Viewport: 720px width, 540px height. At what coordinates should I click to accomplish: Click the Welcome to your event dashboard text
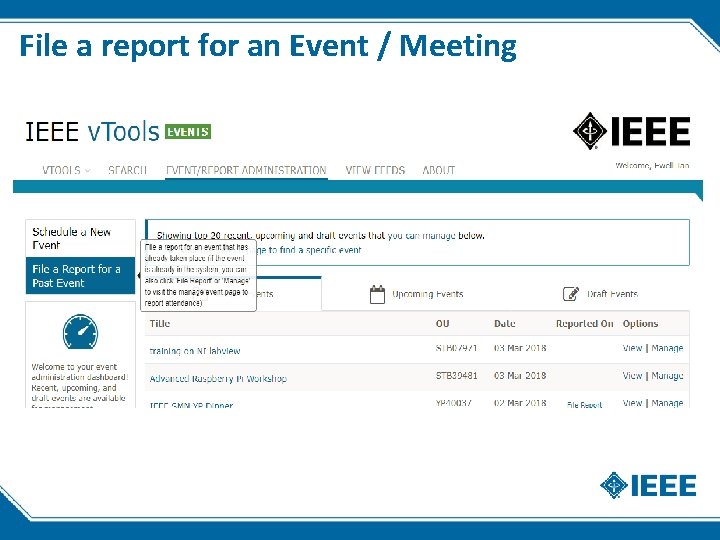click(79, 385)
